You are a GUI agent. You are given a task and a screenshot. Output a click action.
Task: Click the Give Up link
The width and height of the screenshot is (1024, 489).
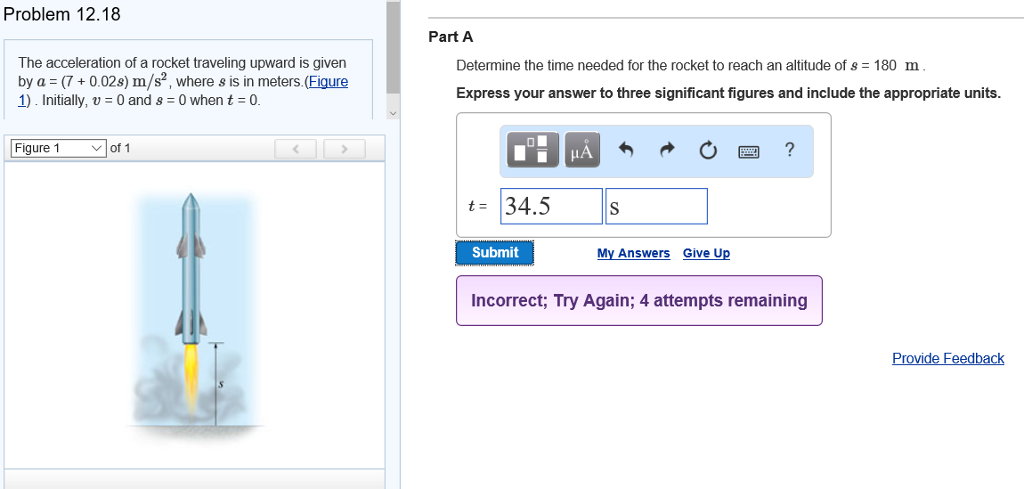click(706, 253)
